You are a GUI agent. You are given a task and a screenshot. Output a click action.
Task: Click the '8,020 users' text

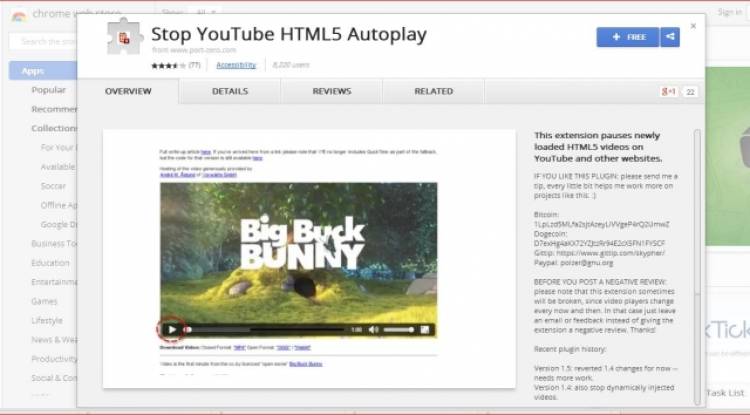point(291,65)
